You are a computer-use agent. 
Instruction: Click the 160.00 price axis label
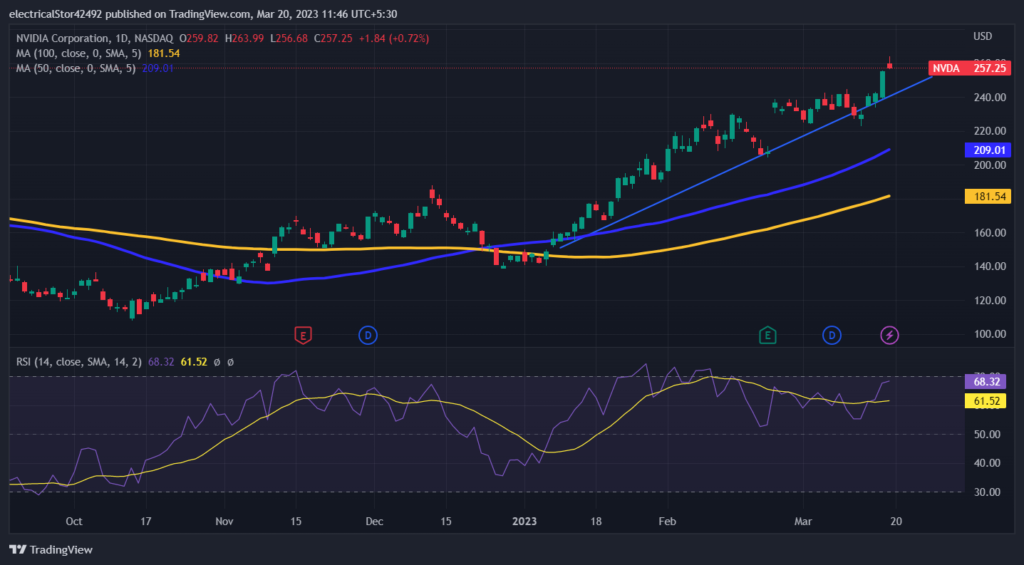[x=989, y=233]
